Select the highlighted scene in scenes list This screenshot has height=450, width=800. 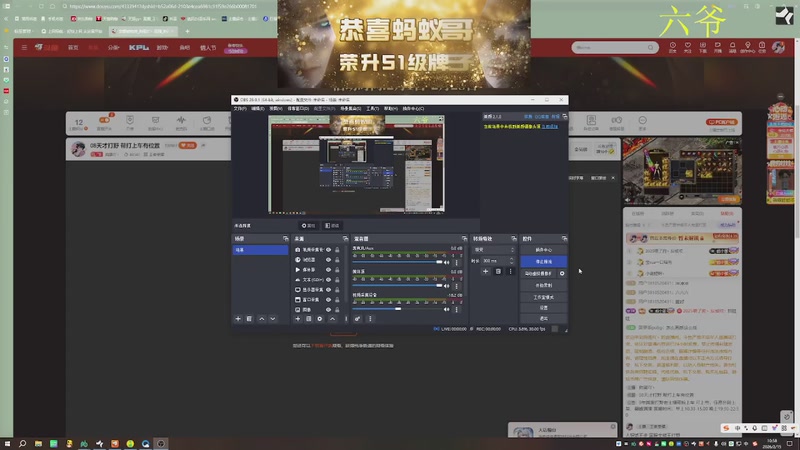(260, 250)
